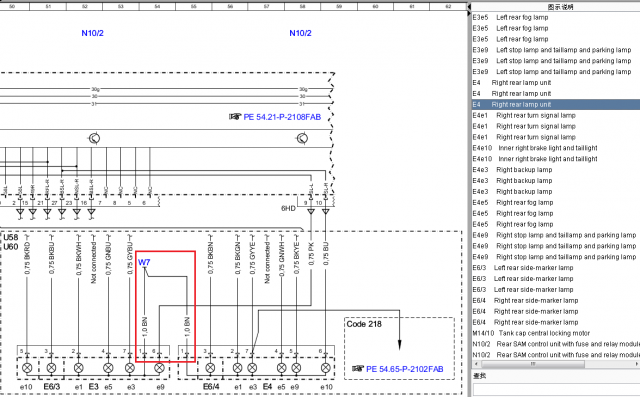Select the highlighted E4 Right rear lamp unit entry
Screen dimensions: 641x397
[x=556, y=104]
